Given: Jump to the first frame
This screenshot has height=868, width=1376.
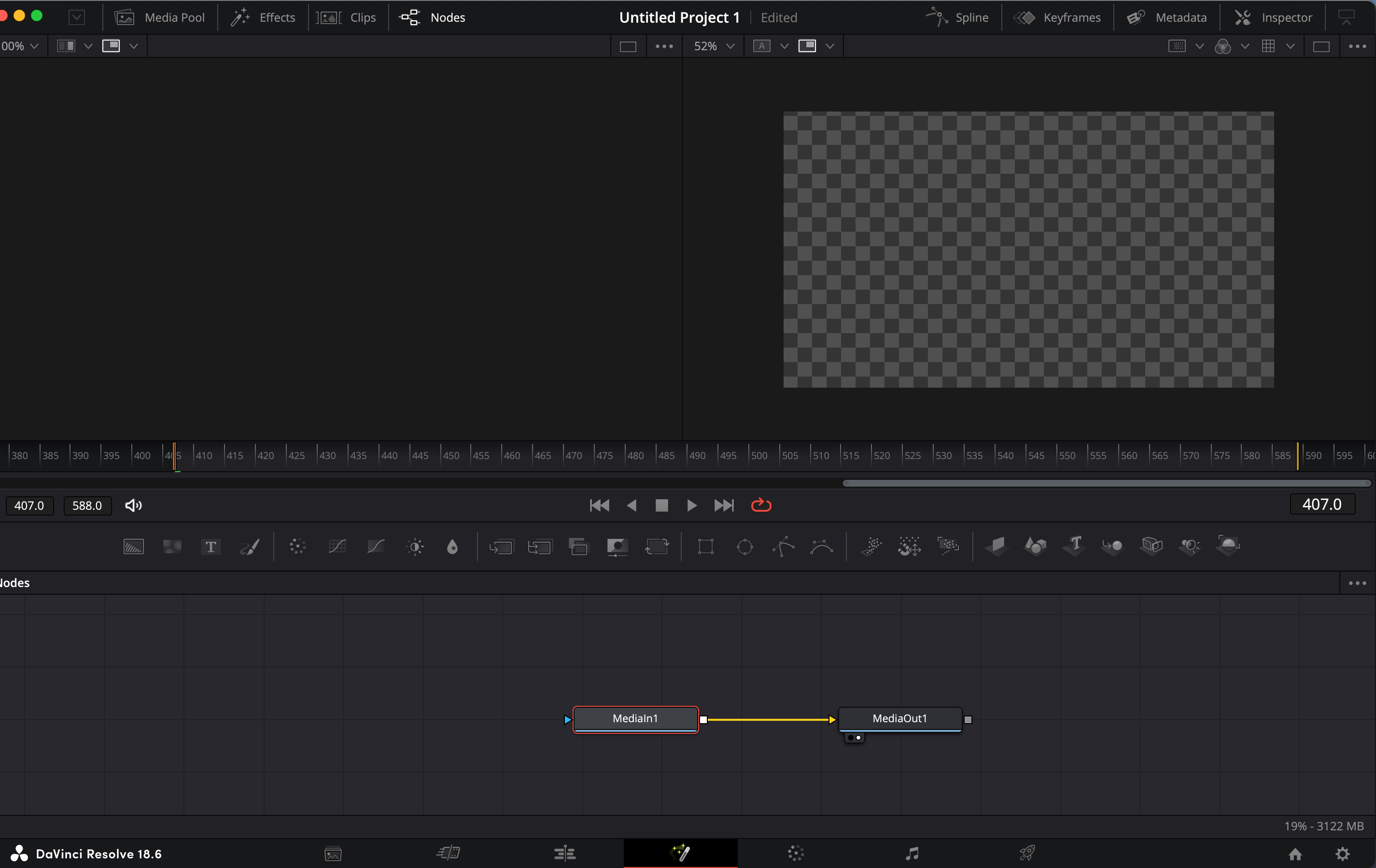Looking at the screenshot, I should point(600,505).
